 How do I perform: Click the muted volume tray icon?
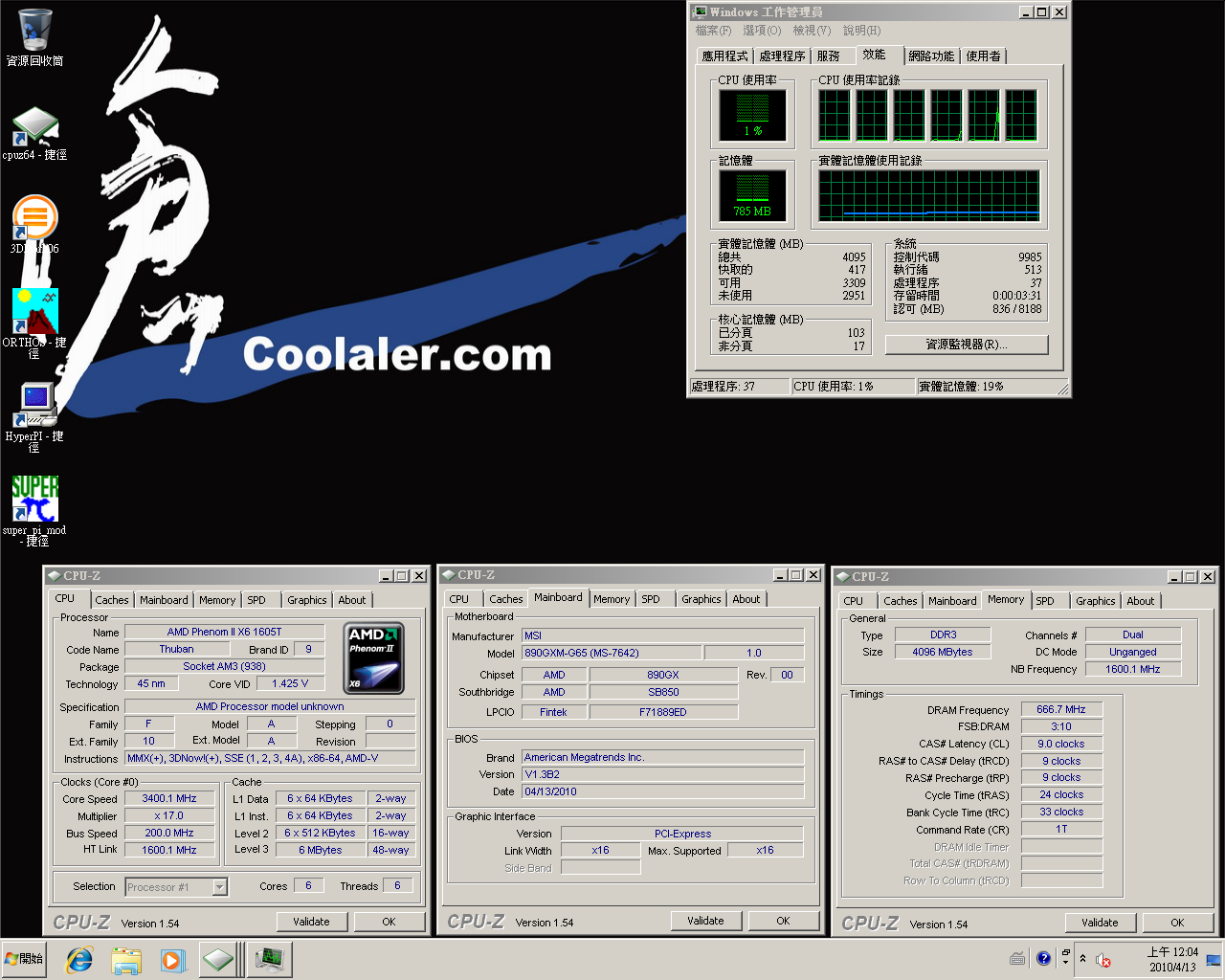(x=1103, y=960)
